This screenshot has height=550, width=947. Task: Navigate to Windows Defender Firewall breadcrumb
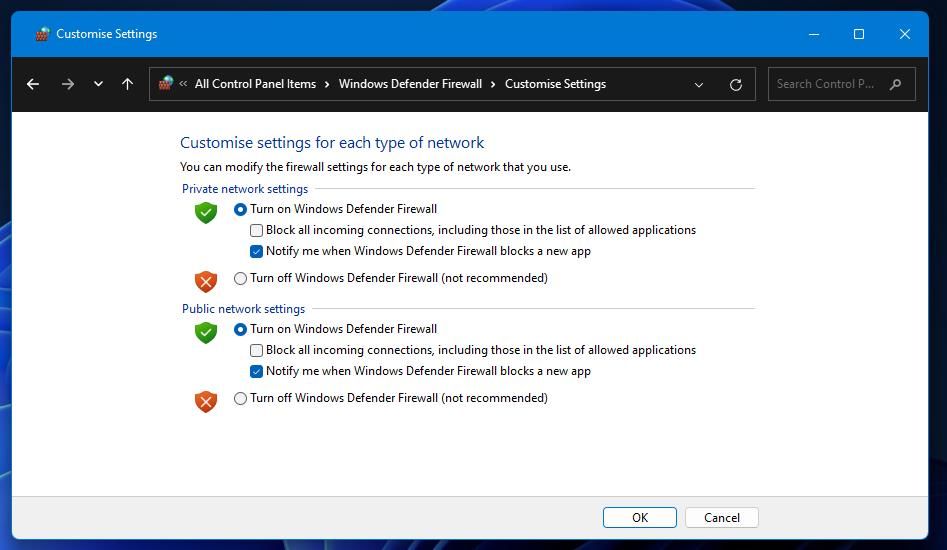click(x=410, y=84)
